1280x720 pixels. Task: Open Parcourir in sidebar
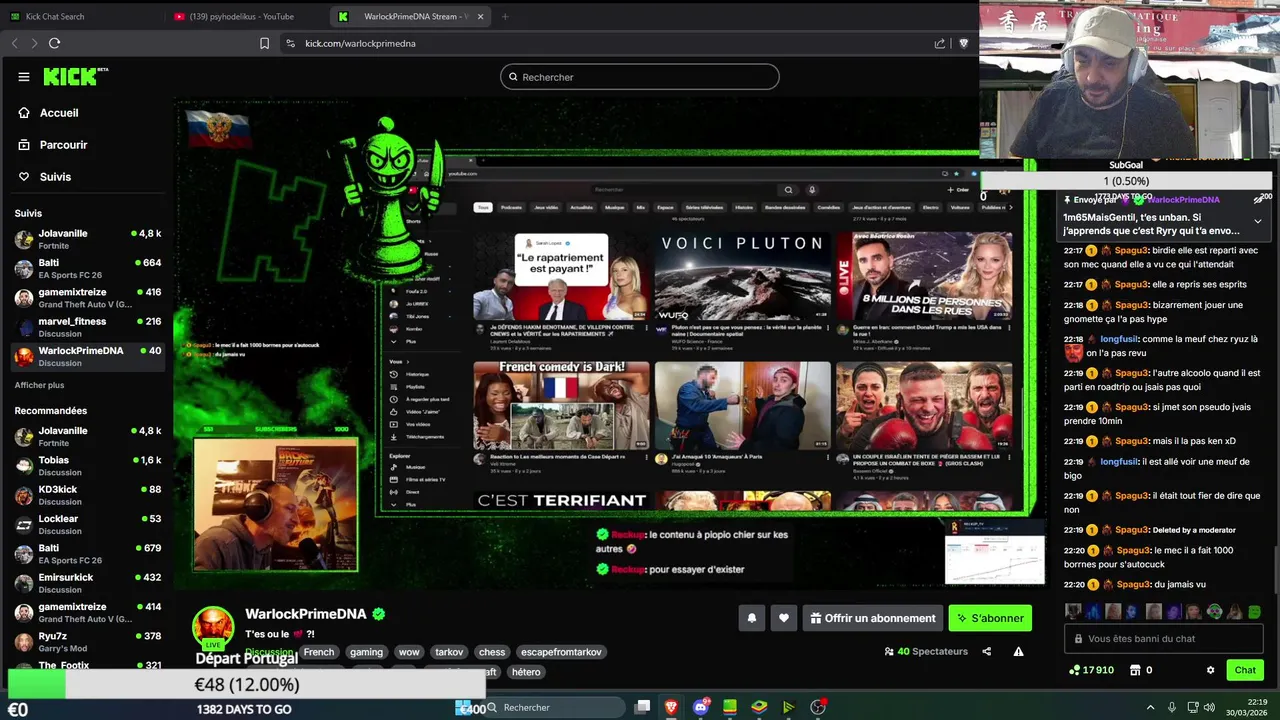(x=63, y=145)
